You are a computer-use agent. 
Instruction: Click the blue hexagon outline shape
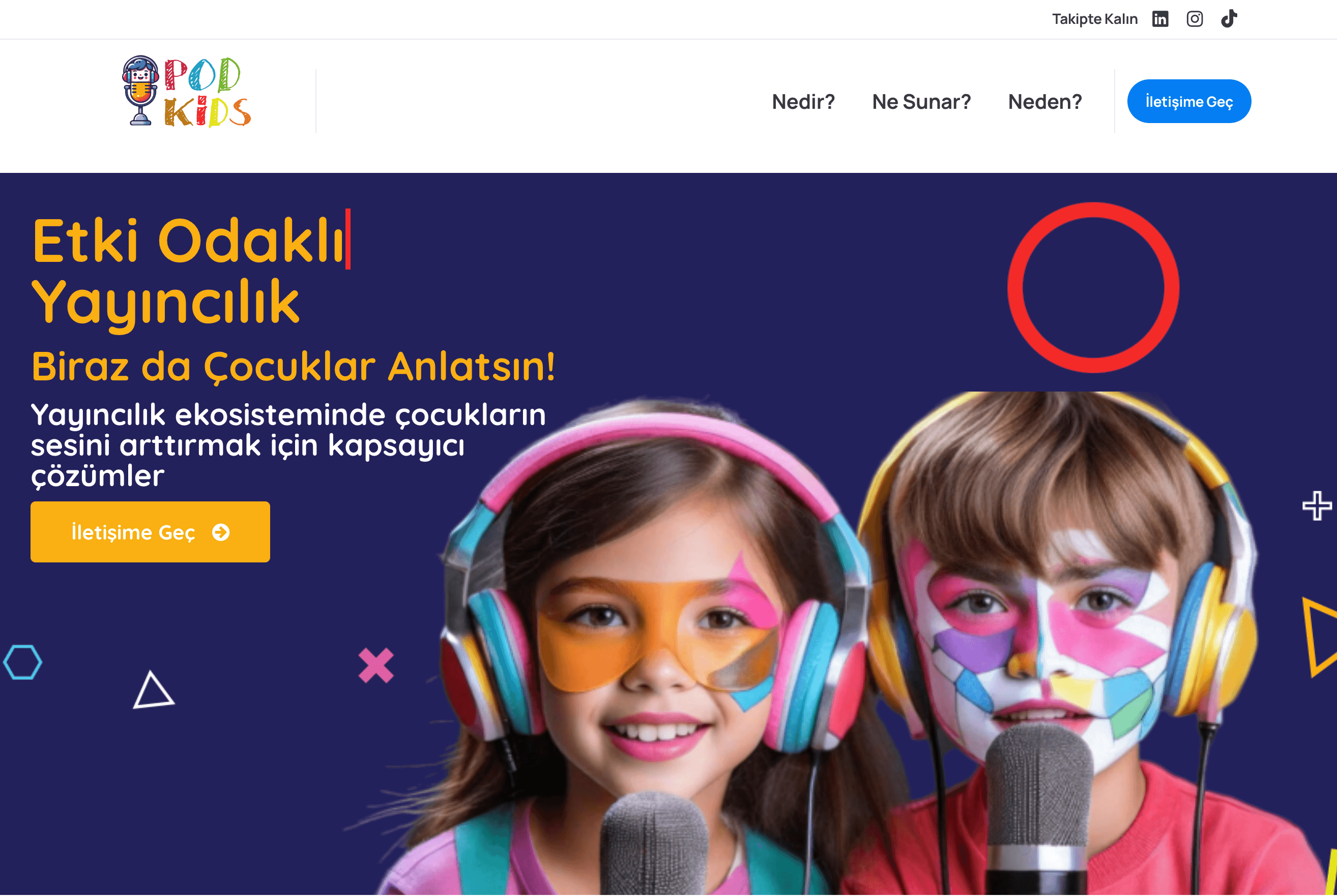[23, 662]
